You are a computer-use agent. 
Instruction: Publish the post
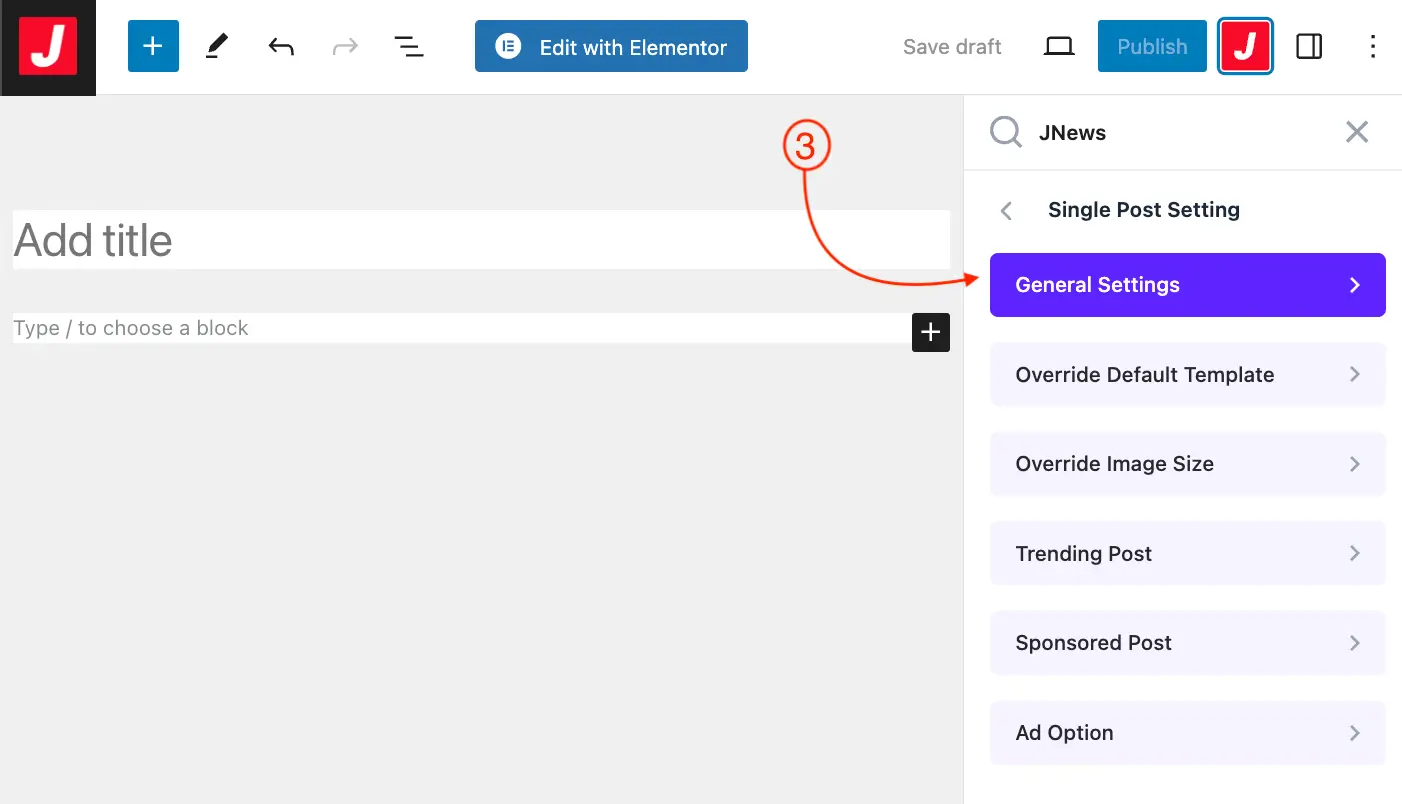point(1152,47)
